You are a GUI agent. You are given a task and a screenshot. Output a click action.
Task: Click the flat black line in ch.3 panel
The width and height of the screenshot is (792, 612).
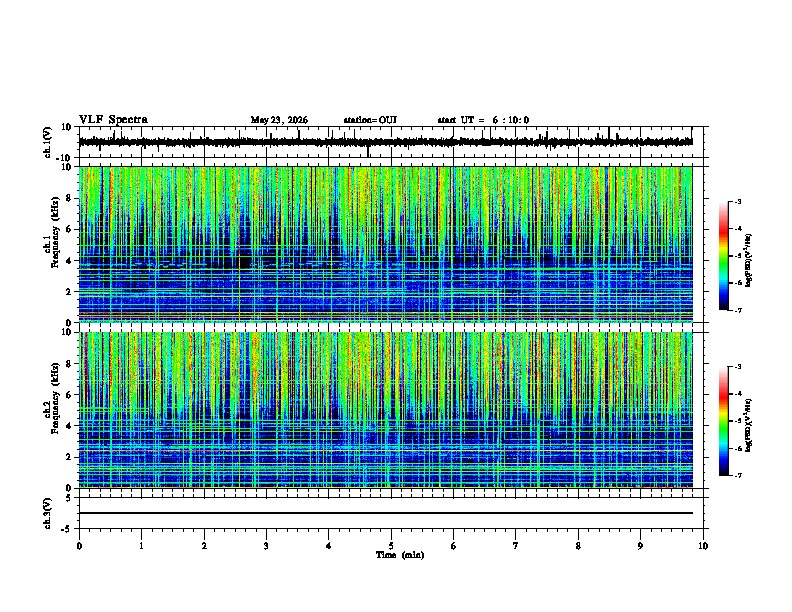click(x=386, y=513)
